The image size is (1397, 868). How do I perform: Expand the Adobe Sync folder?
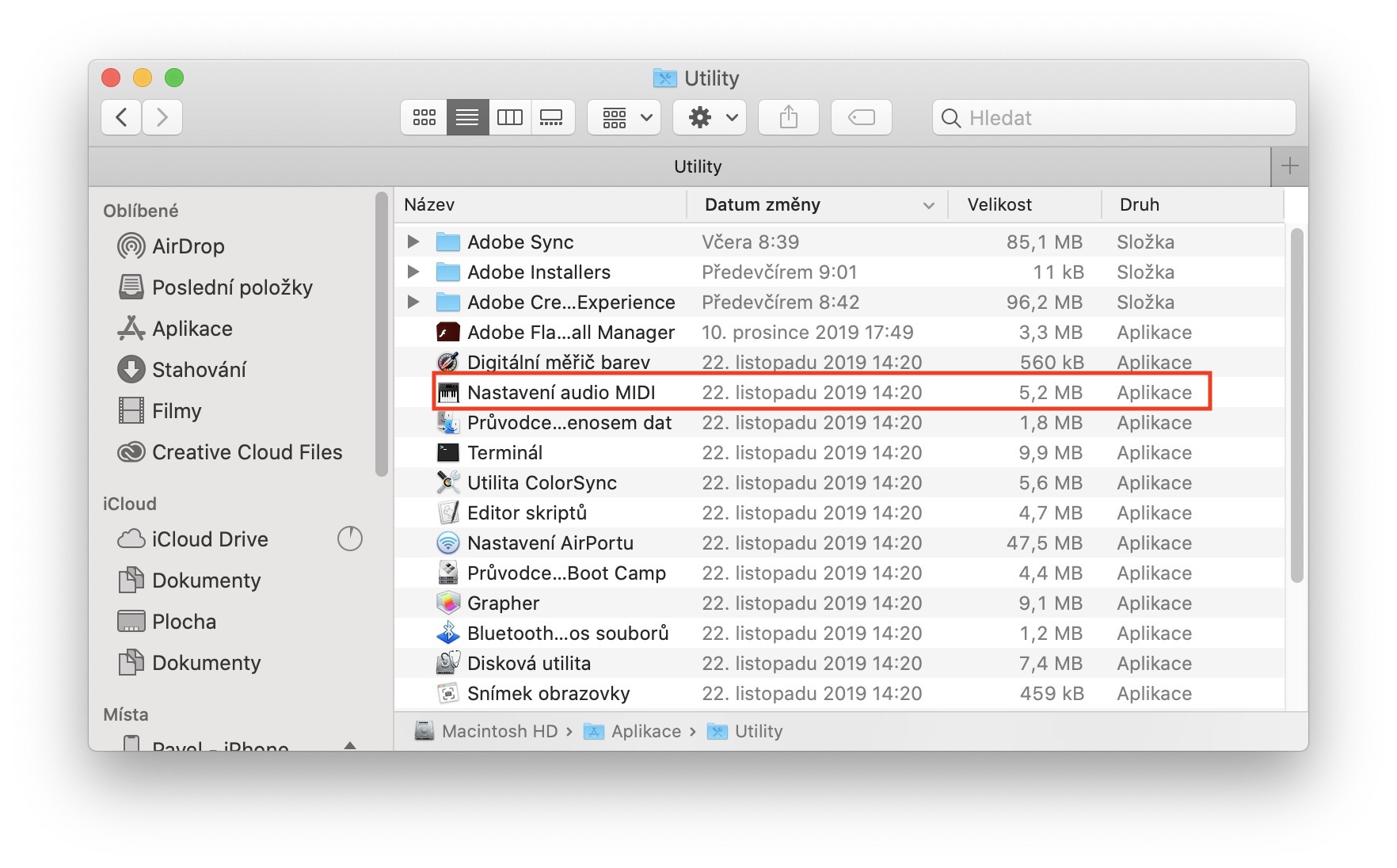(413, 241)
